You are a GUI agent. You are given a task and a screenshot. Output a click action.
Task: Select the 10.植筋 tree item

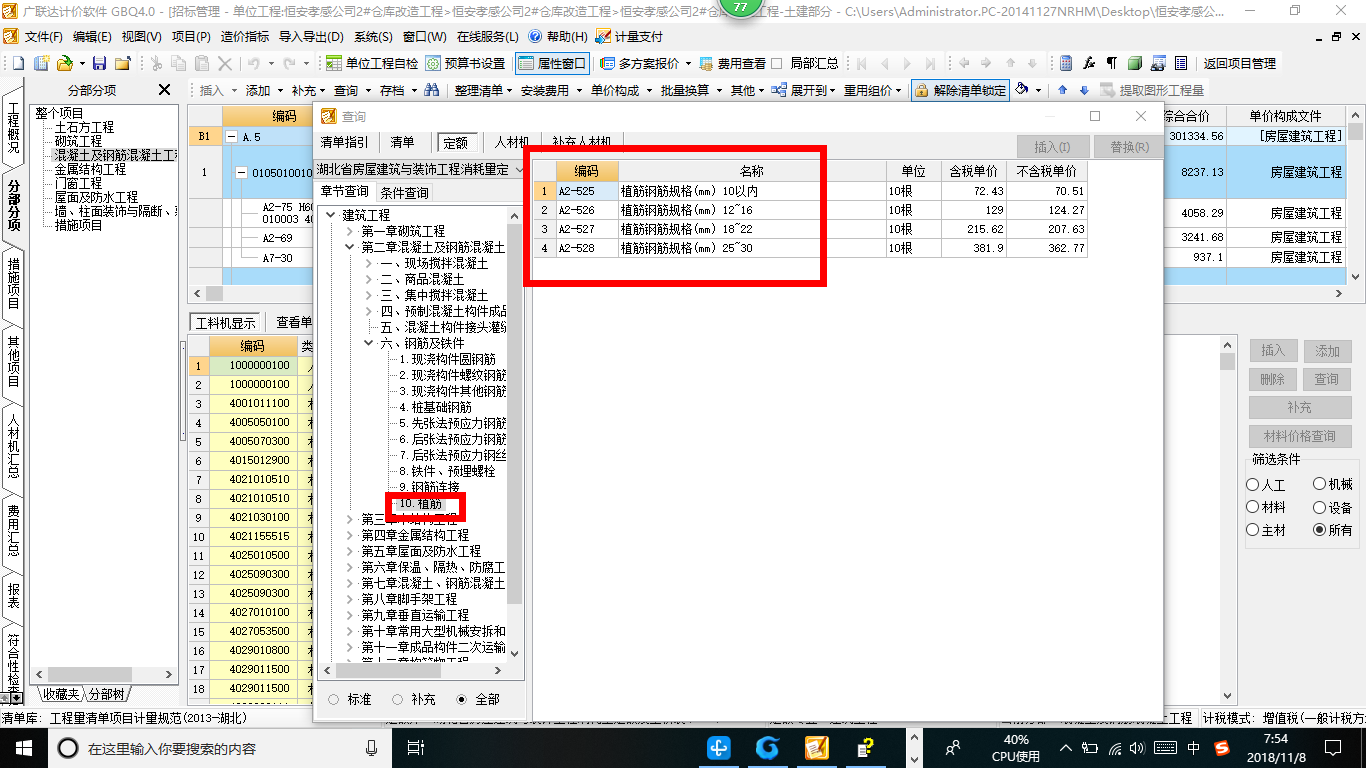(420, 504)
